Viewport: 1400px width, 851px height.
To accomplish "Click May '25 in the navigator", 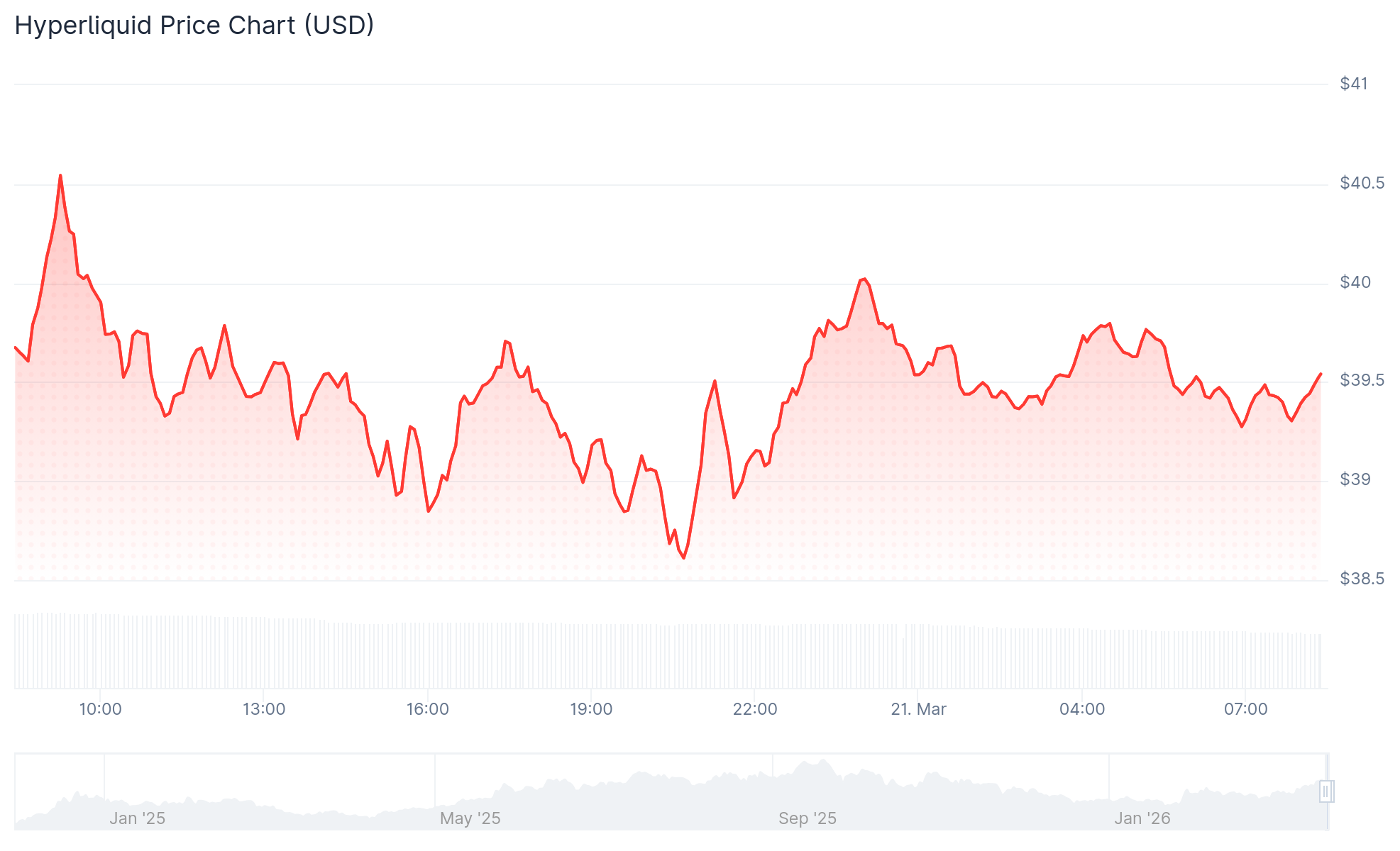I will tap(470, 818).
